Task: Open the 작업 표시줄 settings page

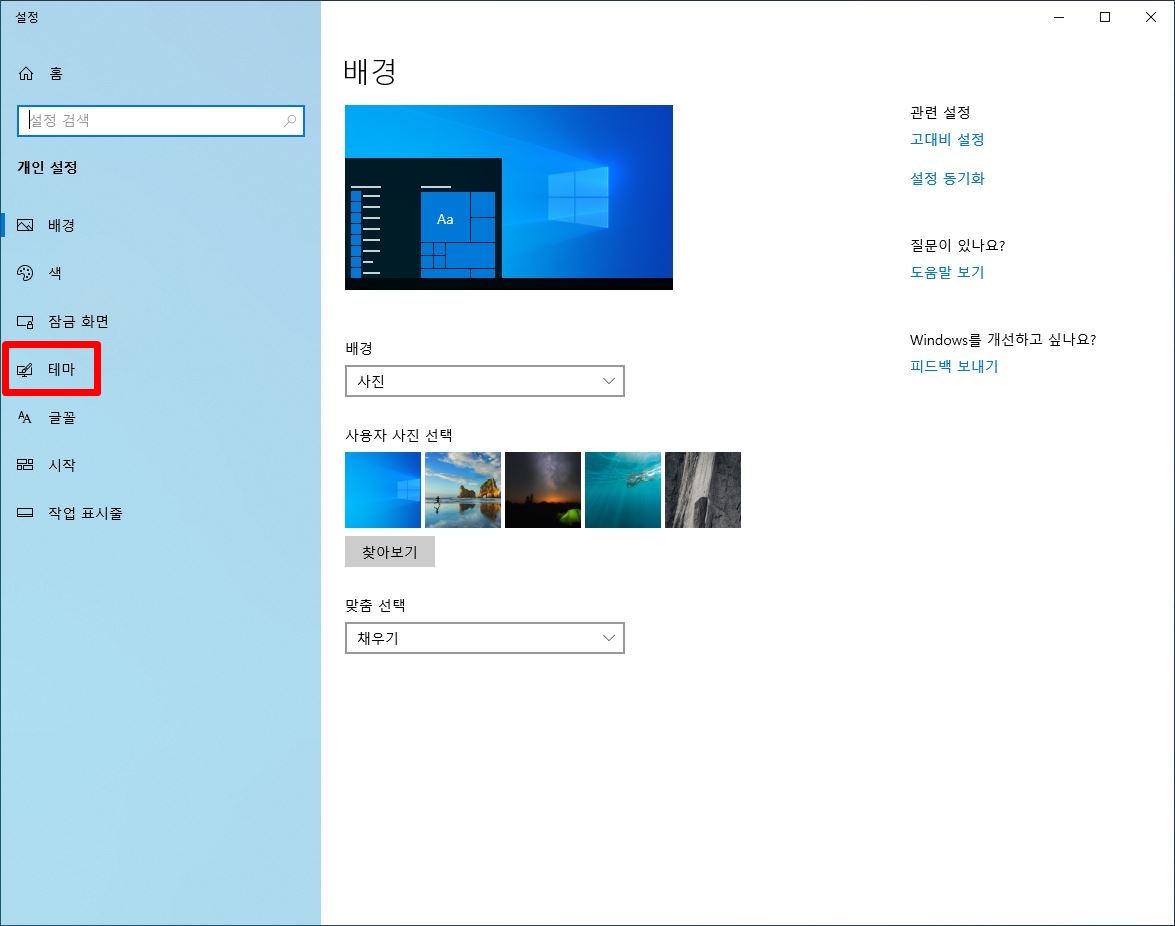Action: (x=160, y=513)
